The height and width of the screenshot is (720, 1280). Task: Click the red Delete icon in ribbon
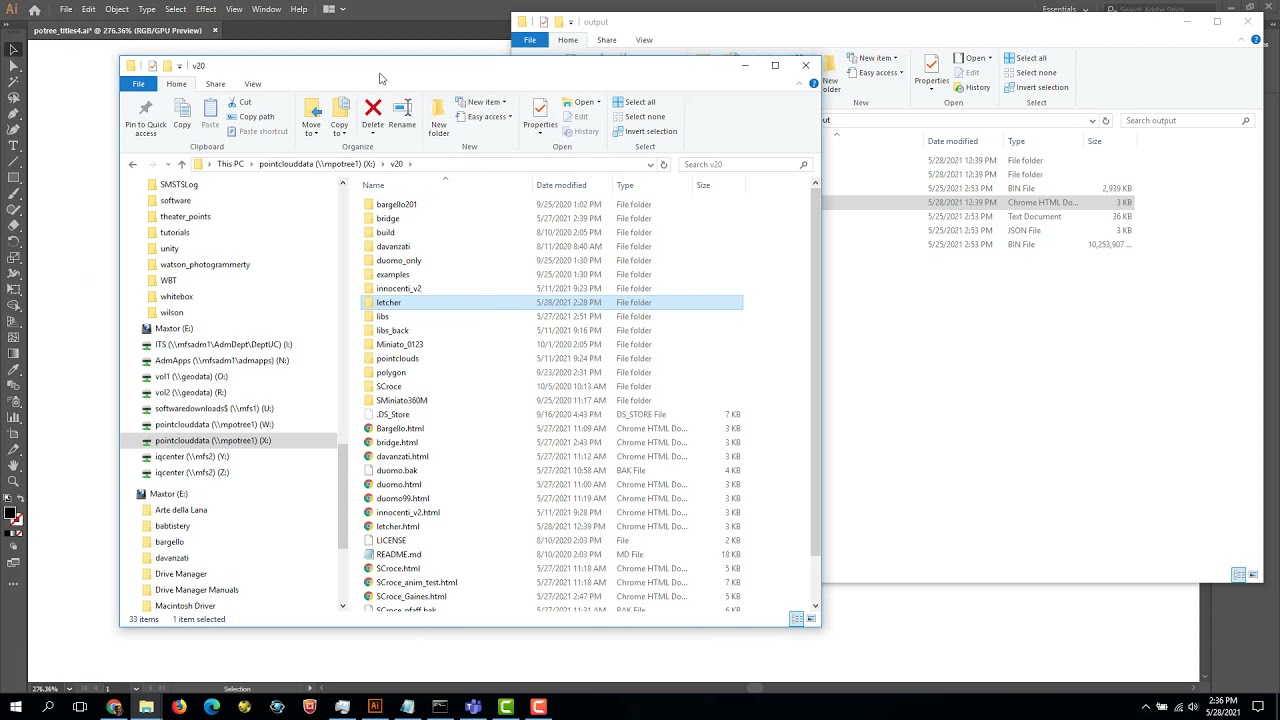(x=373, y=108)
